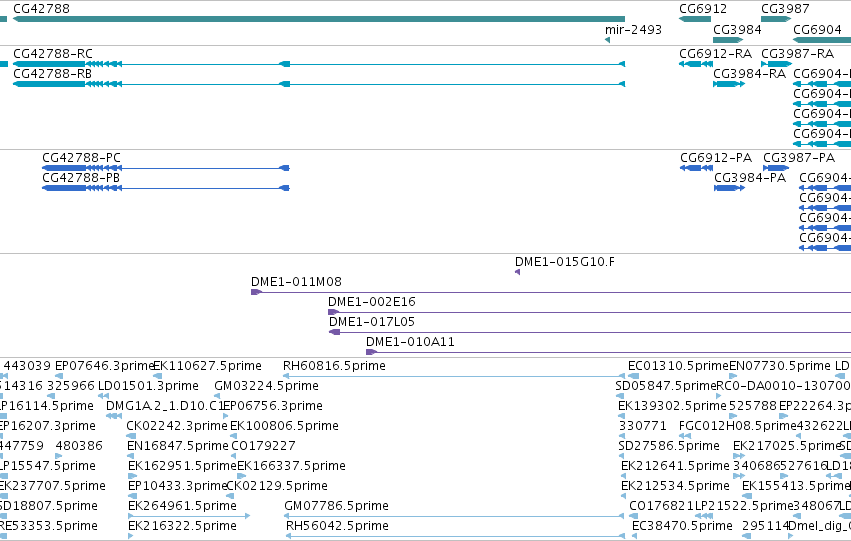Select the RH60816.5prime EST alignment
Viewport: 851px width, 541px height.
click(x=454, y=376)
